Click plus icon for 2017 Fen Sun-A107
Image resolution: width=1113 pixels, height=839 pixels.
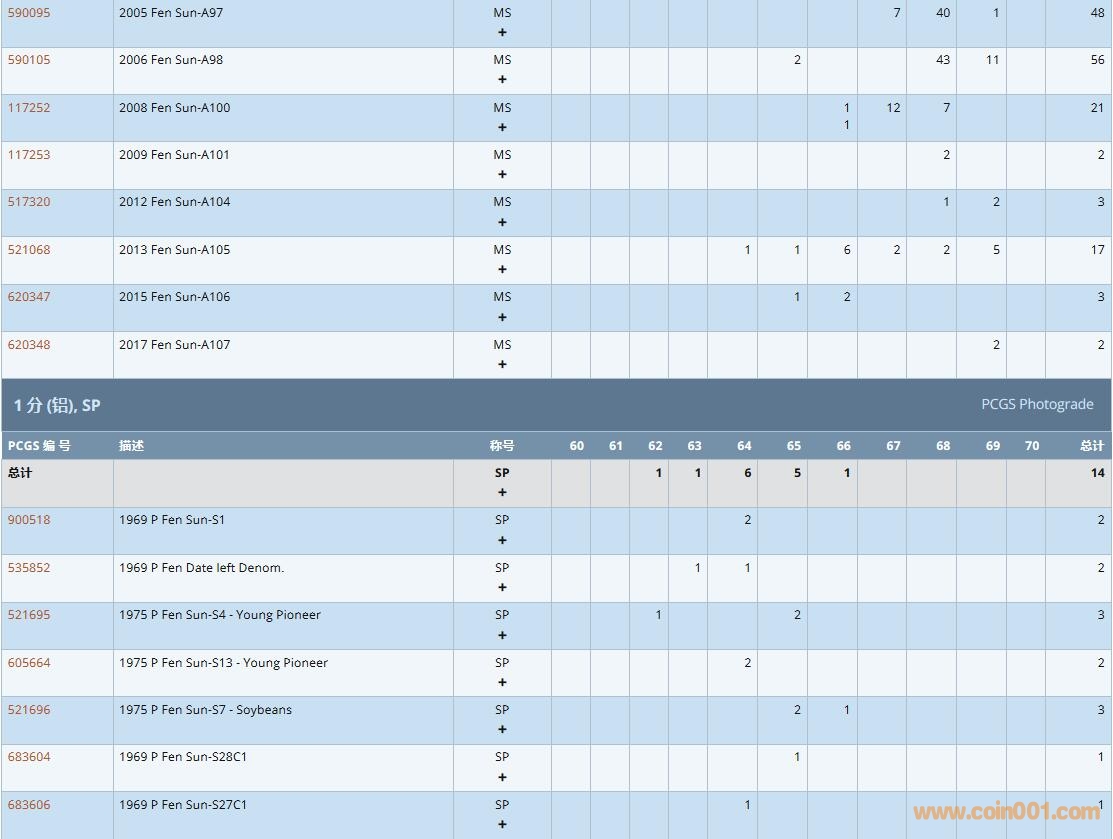(502, 364)
